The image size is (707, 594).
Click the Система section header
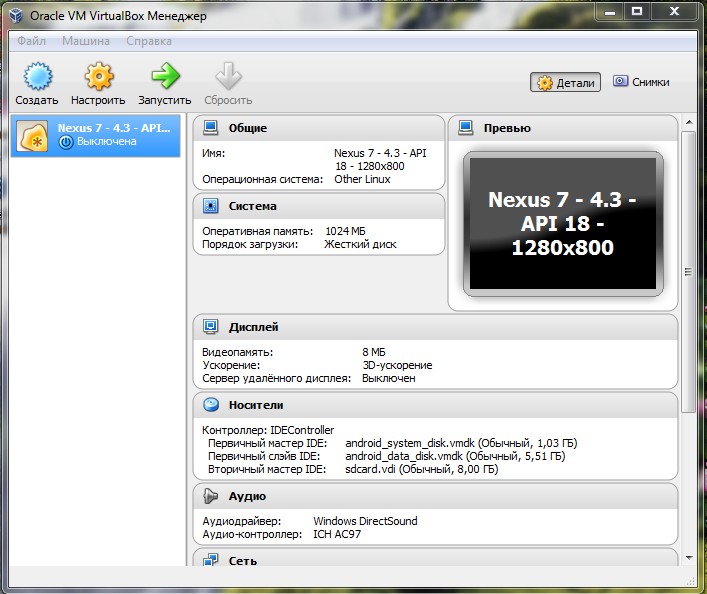(x=318, y=206)
